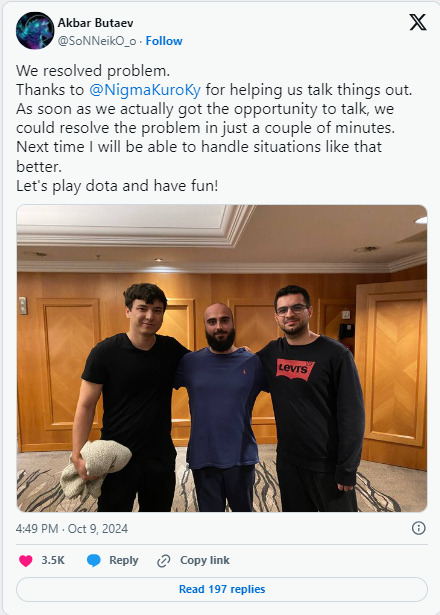Screen dimensions: 440x615
Task: Open the attached photo of three men
Action: click(x=222, y=358)
